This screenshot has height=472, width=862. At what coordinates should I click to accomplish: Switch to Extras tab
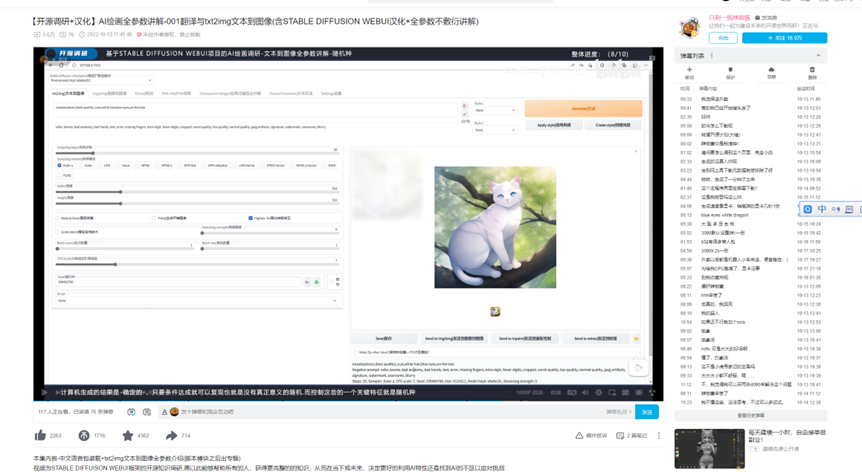(144, 93)
